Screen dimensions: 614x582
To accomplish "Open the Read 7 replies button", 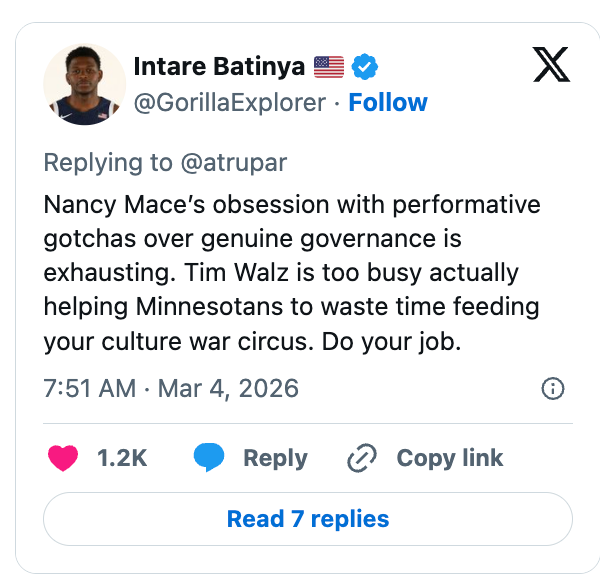I will pos(307,519).
